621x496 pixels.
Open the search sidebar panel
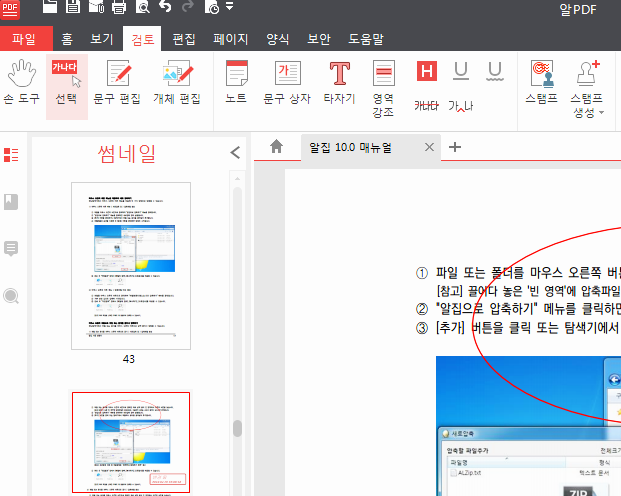11,296
